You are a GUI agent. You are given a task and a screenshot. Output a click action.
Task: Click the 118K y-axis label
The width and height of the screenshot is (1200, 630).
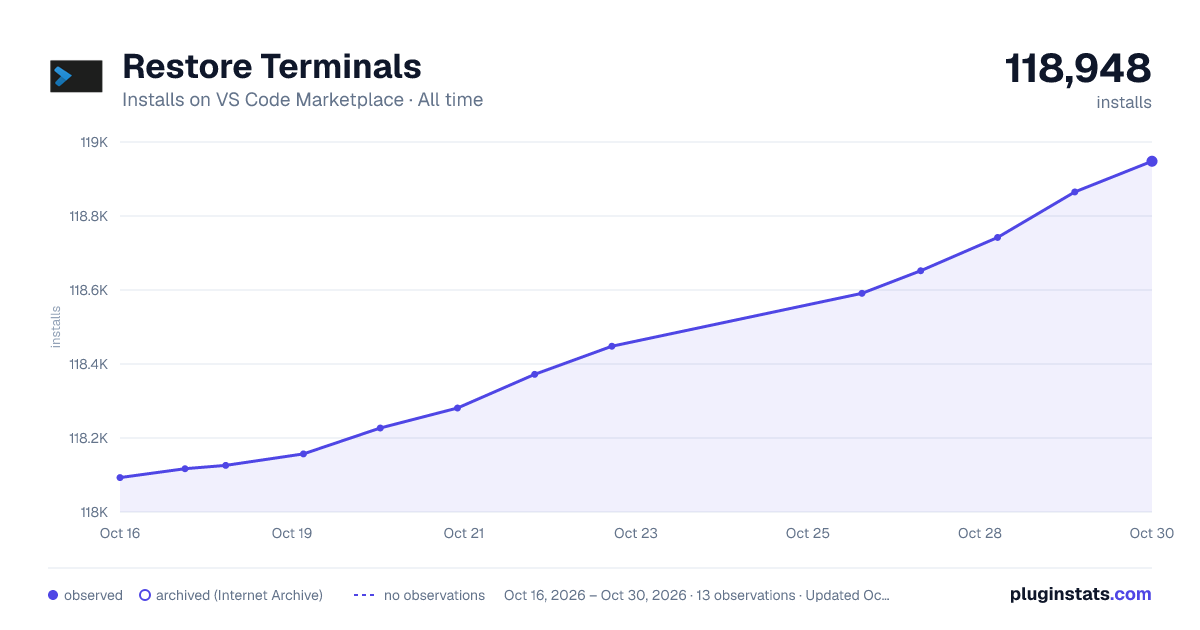click(94, 512)
